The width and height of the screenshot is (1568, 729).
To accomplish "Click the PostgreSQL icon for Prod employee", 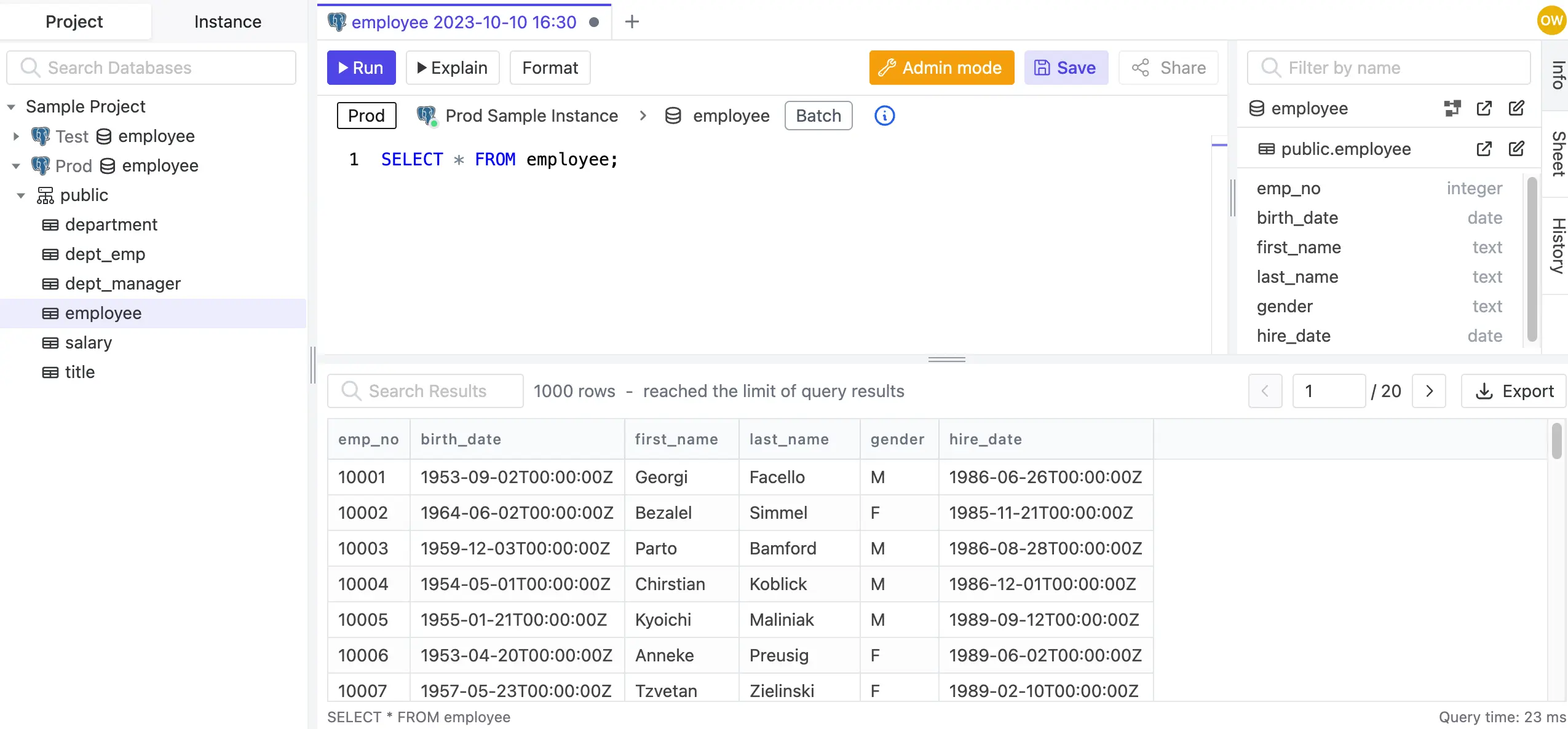I will [x=41, y=165].
